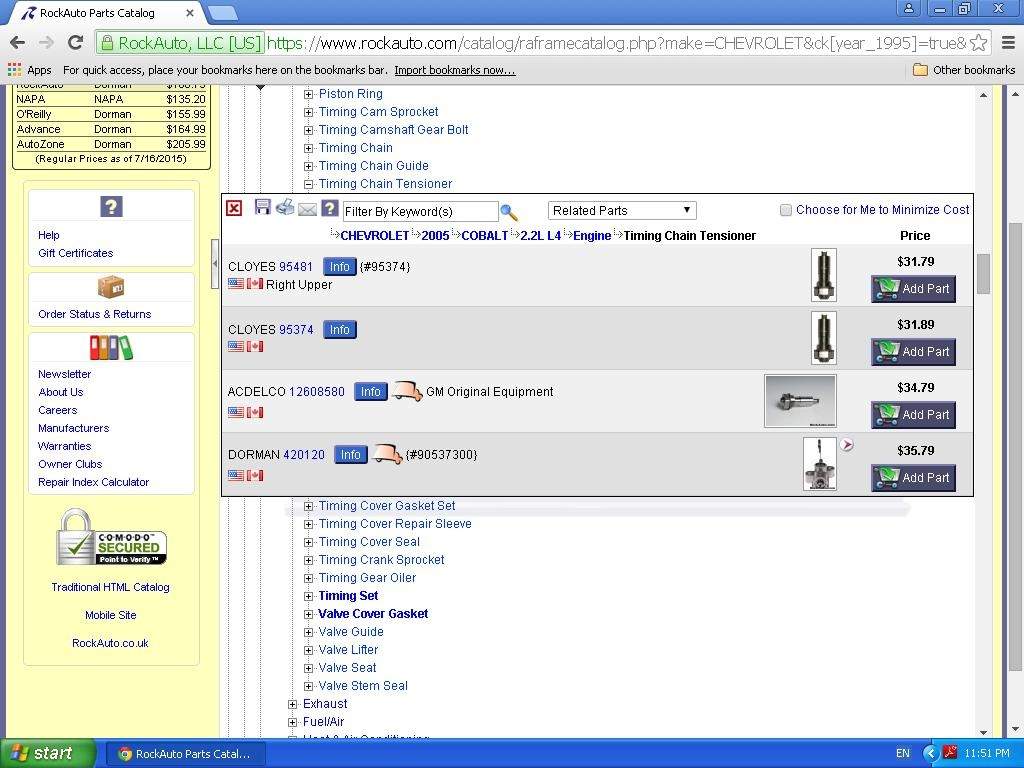This screenshot has width=1024, height=768.
Task: Open the Apps grid icon in bookmarks bar
Action: point(14,69)
